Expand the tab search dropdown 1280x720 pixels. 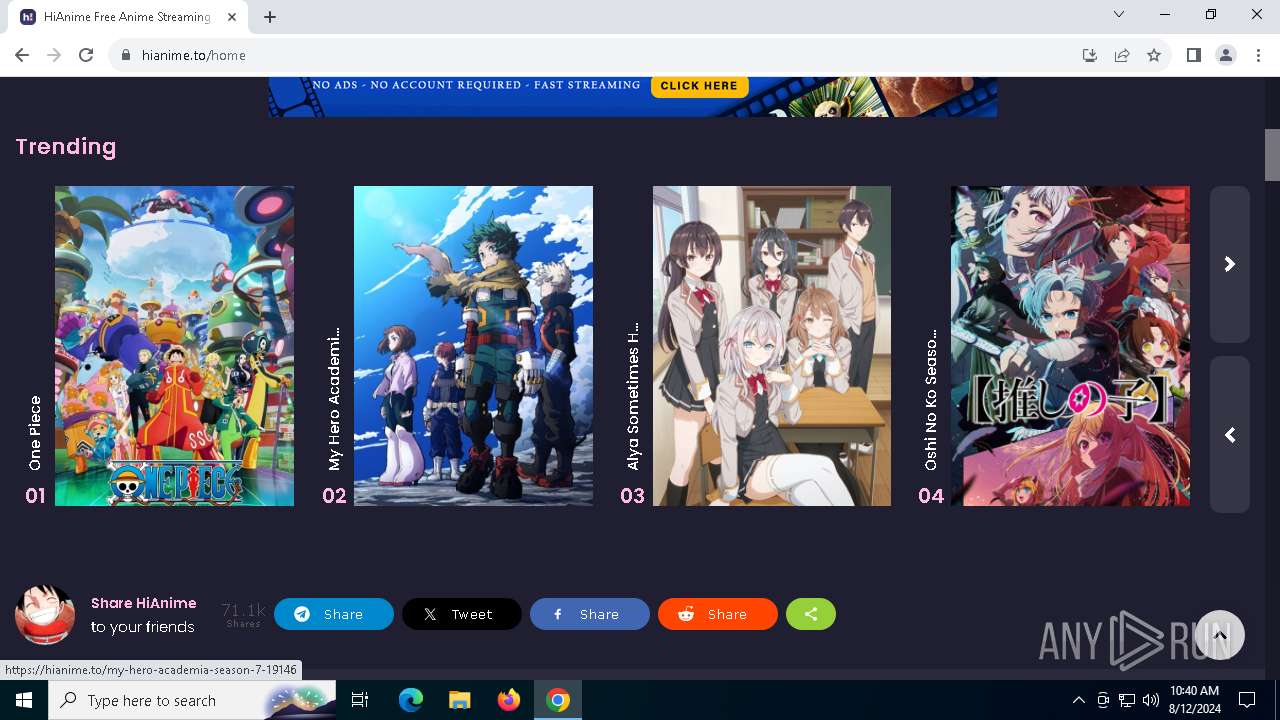[x=1119, y=14]
